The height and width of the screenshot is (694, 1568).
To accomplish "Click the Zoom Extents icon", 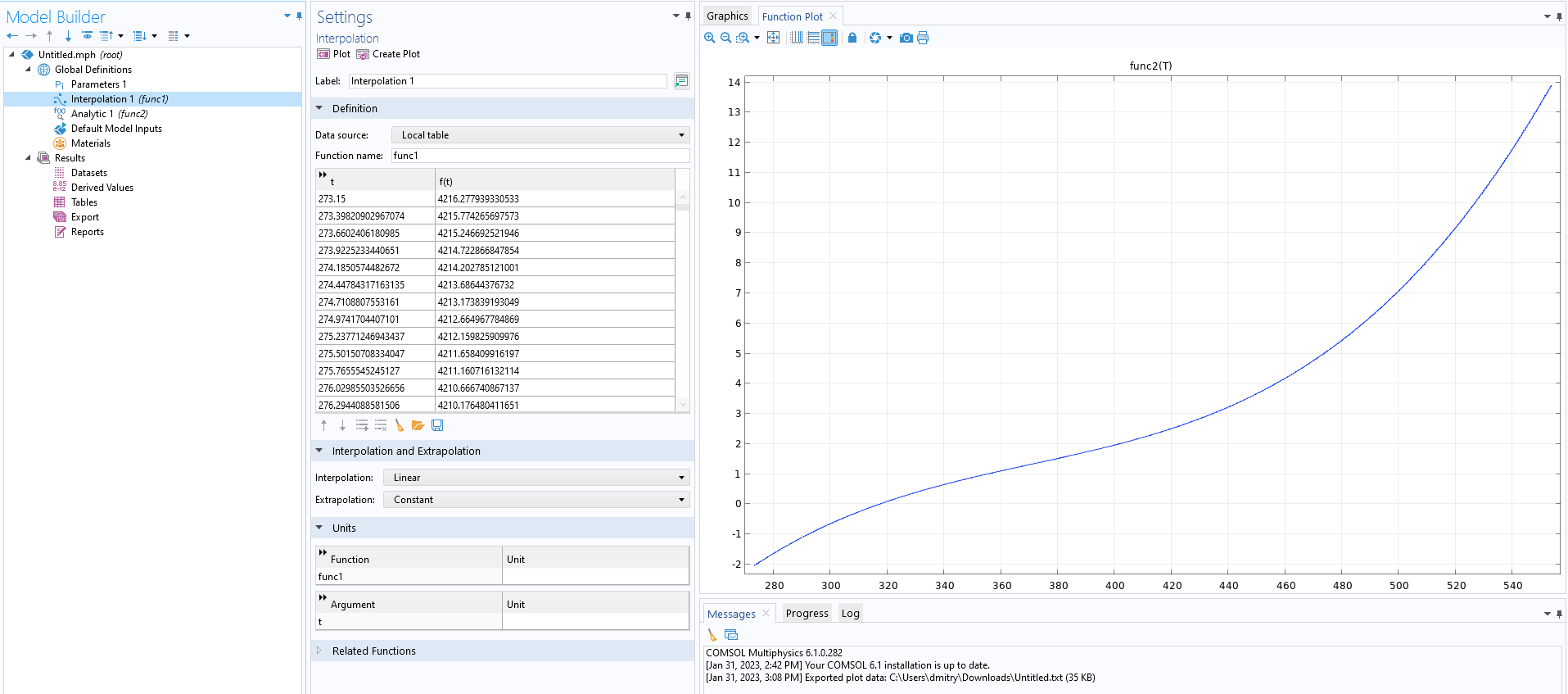I will point(773,38).
